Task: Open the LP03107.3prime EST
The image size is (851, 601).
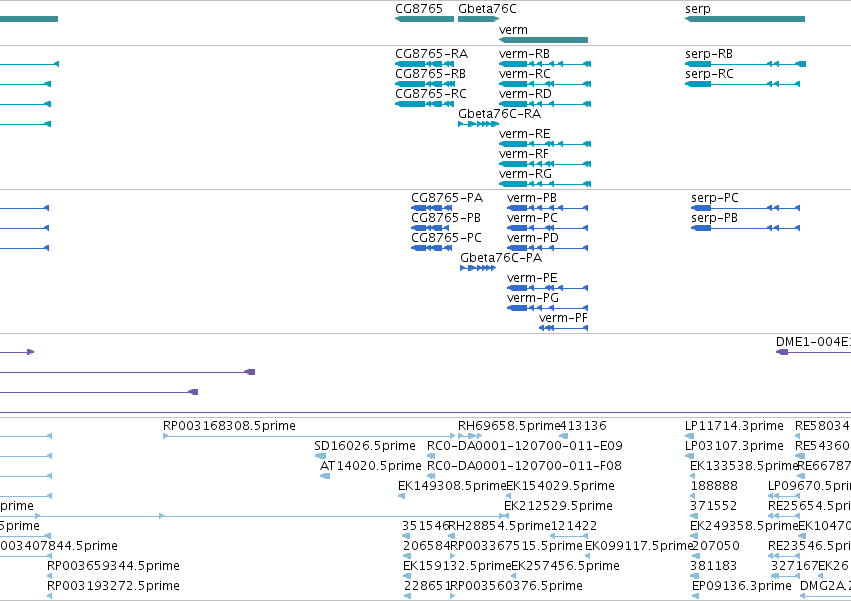Action: coord(689,456)
